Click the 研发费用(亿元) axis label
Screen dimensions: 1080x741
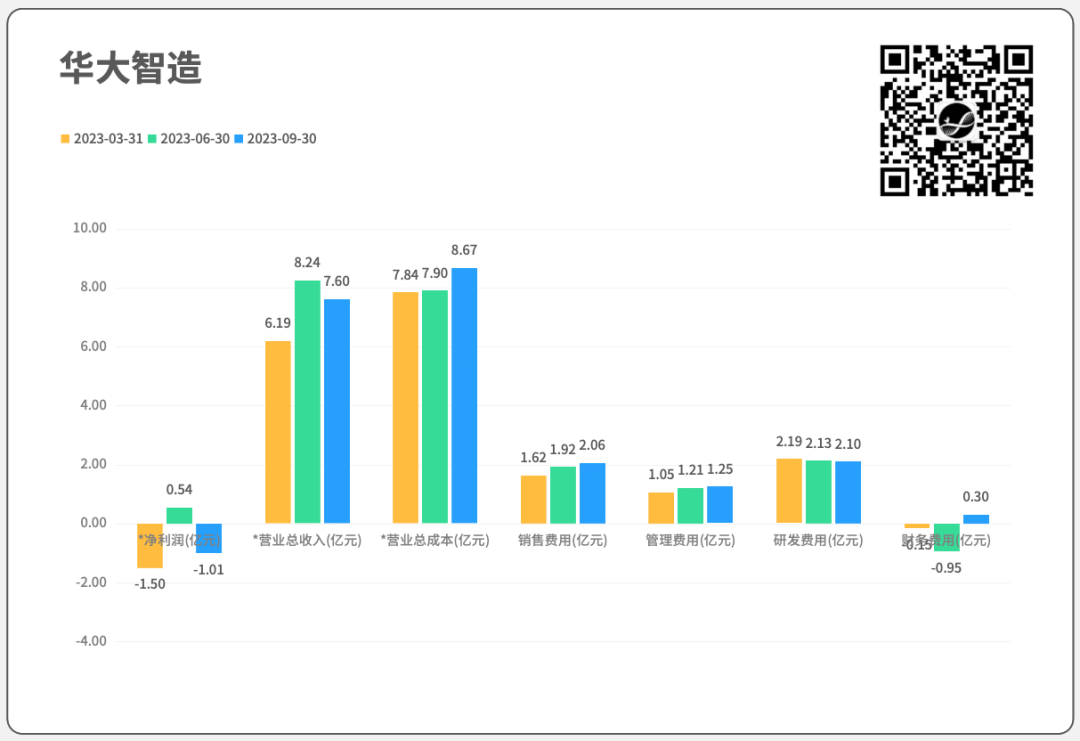coord(818,541)
